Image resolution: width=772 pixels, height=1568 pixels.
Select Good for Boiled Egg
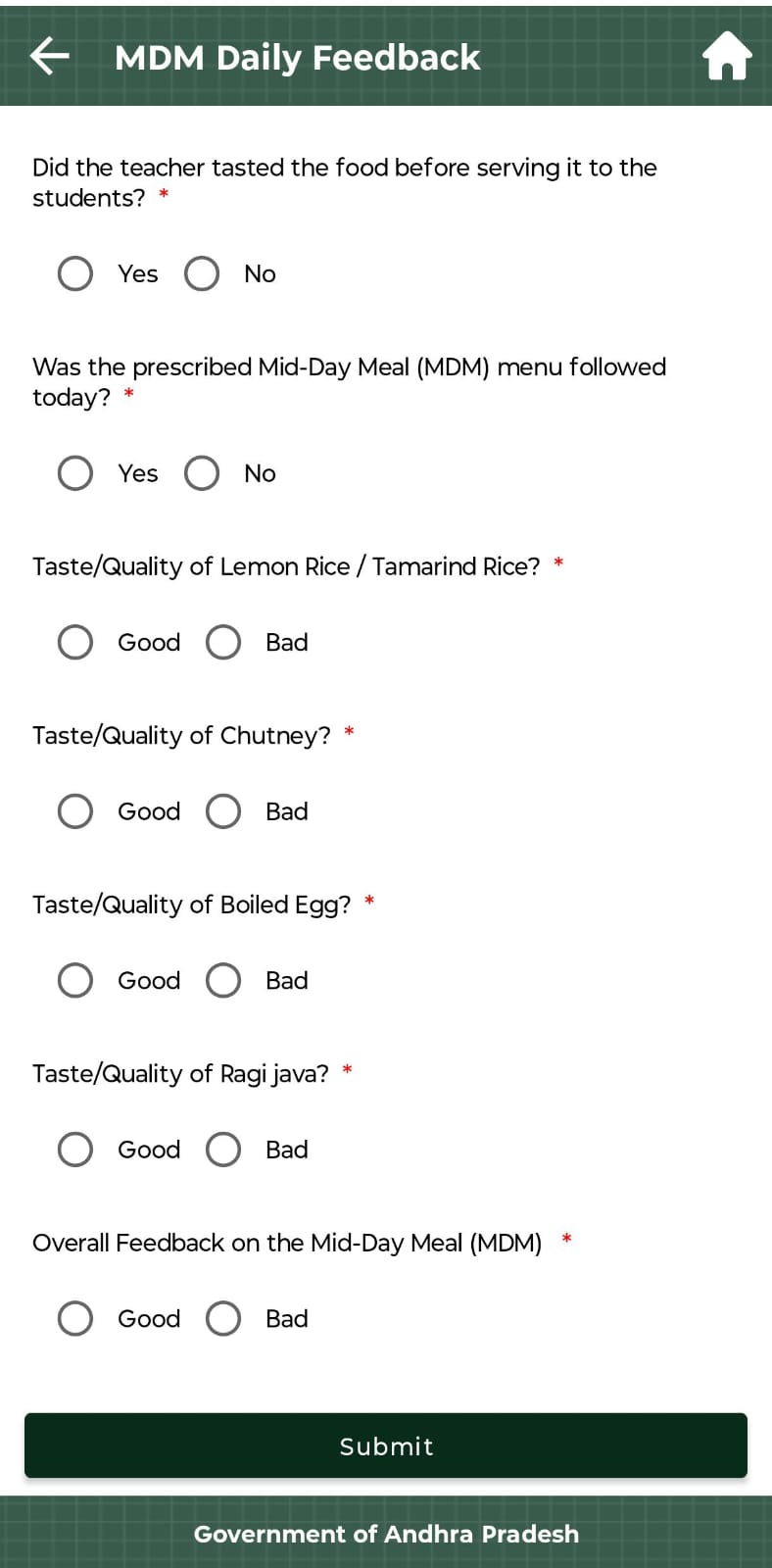coord(75,980)
